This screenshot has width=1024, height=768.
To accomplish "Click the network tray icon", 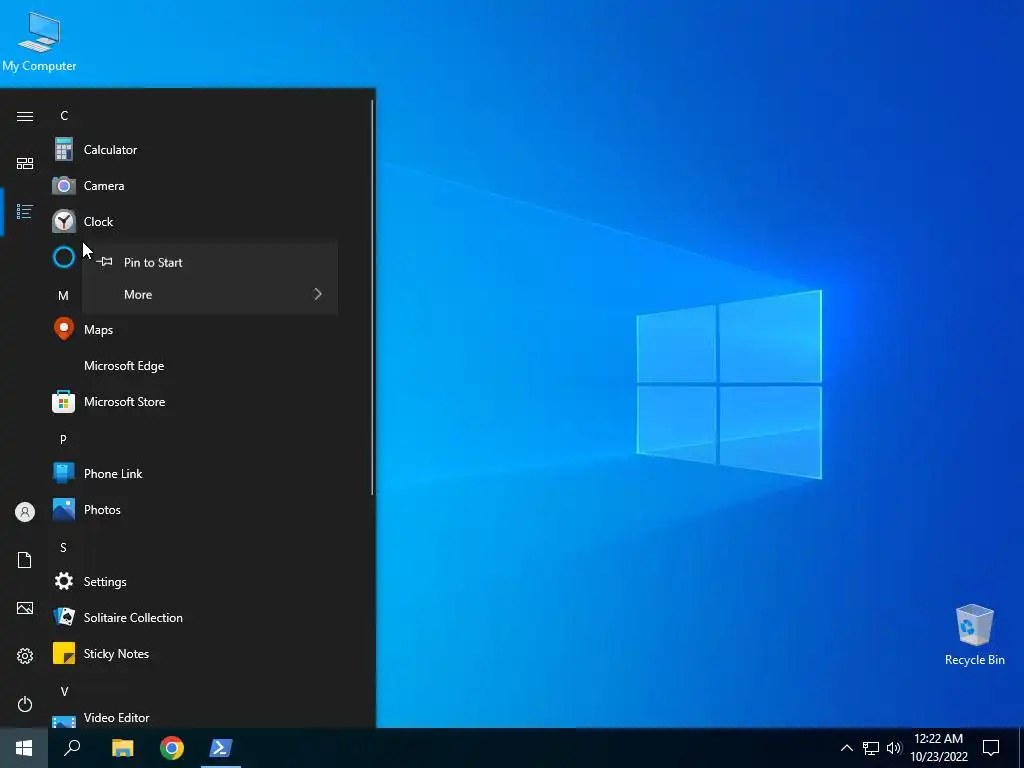I will (871, 748).
